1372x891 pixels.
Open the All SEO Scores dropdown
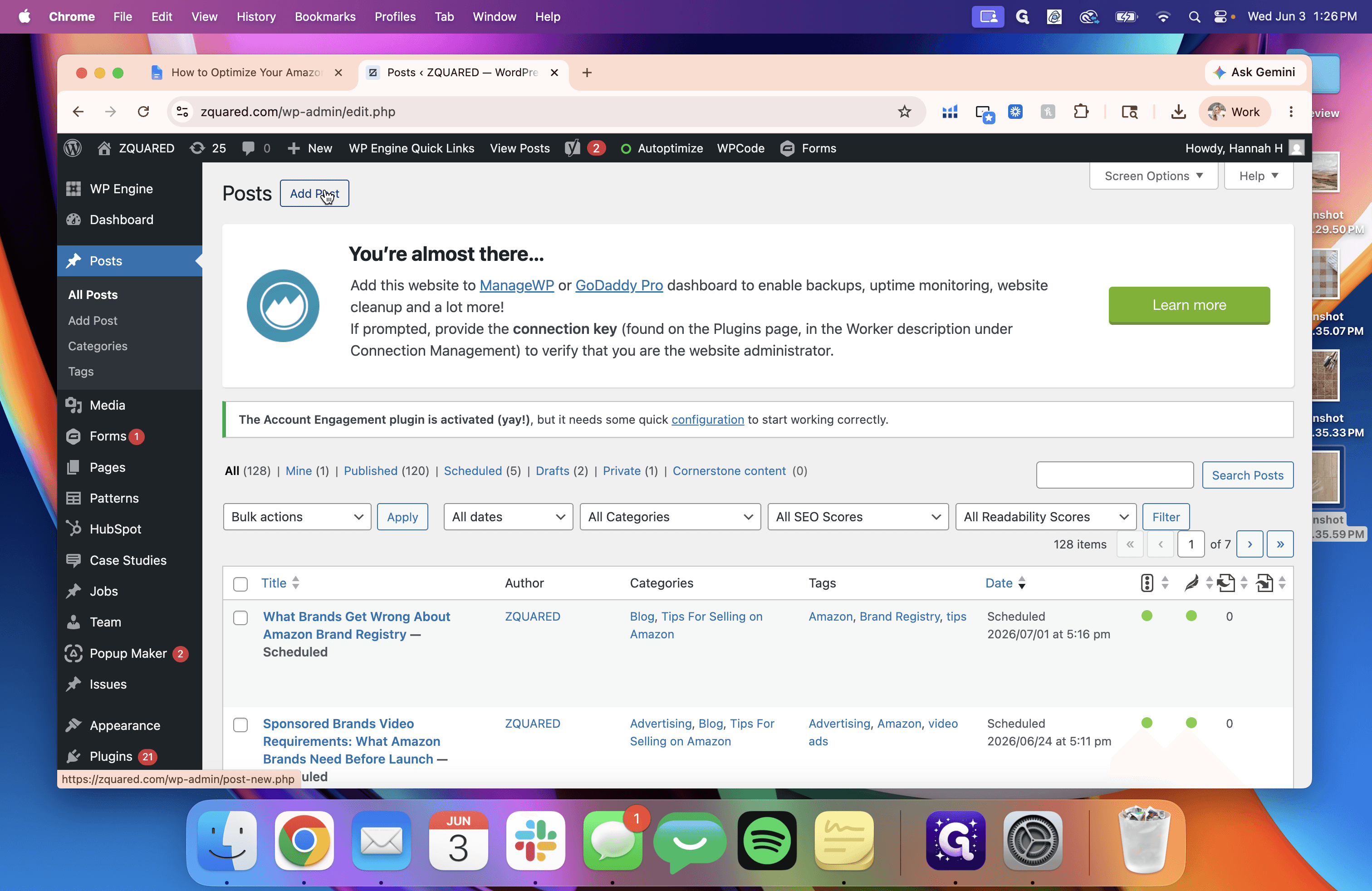858,516
